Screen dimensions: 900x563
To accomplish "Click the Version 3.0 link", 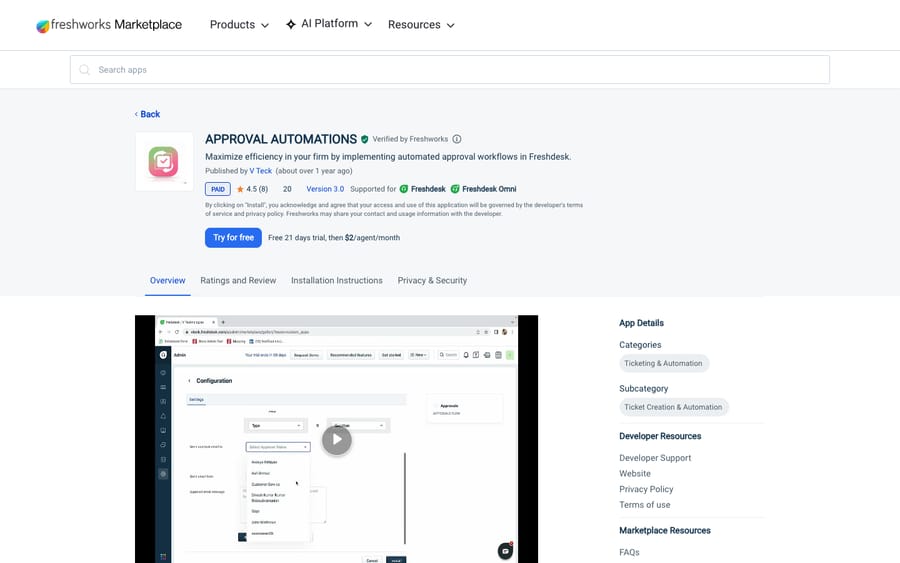I will point(325,189).
